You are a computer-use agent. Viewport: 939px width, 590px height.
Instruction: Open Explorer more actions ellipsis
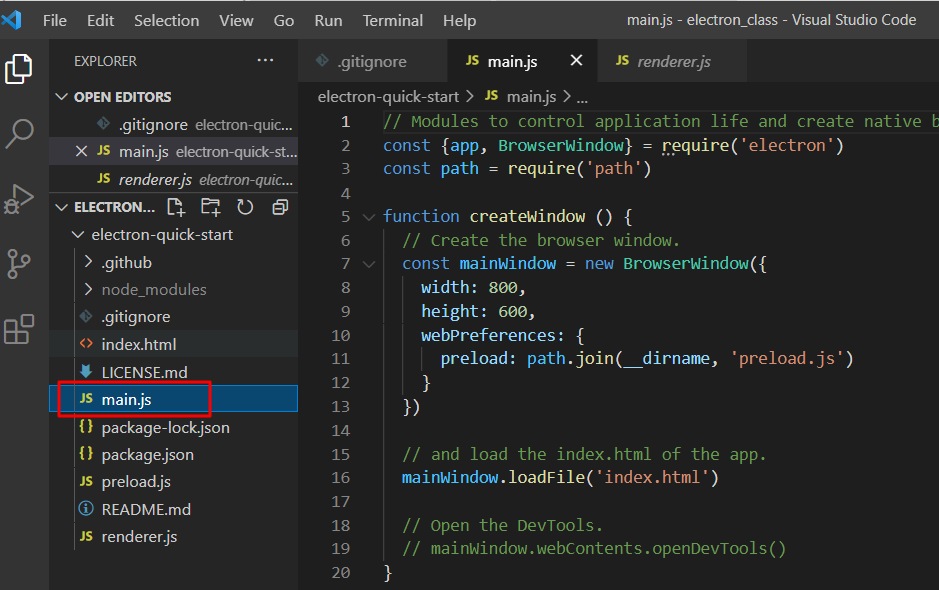coord(265,60)
